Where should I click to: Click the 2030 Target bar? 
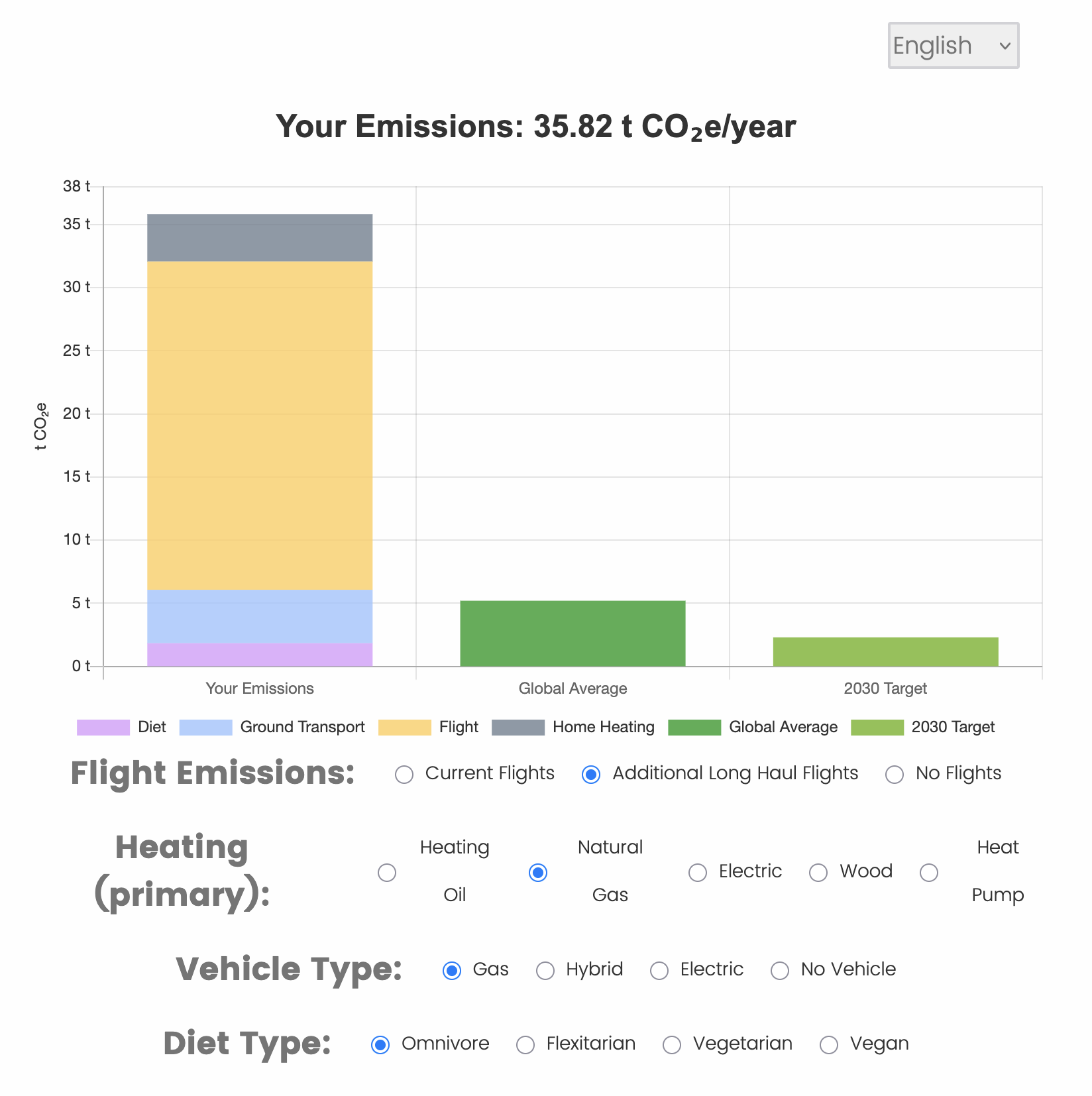tap(885, 651)
